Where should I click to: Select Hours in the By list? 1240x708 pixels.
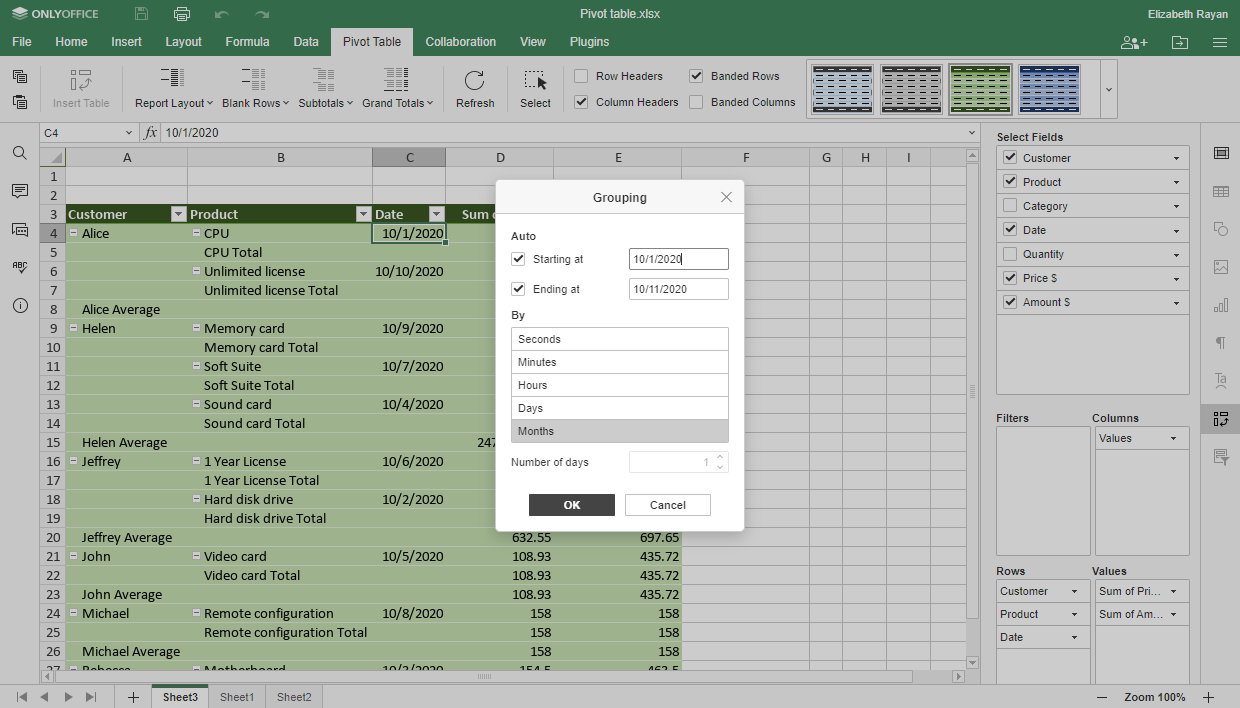coord(620,385)
